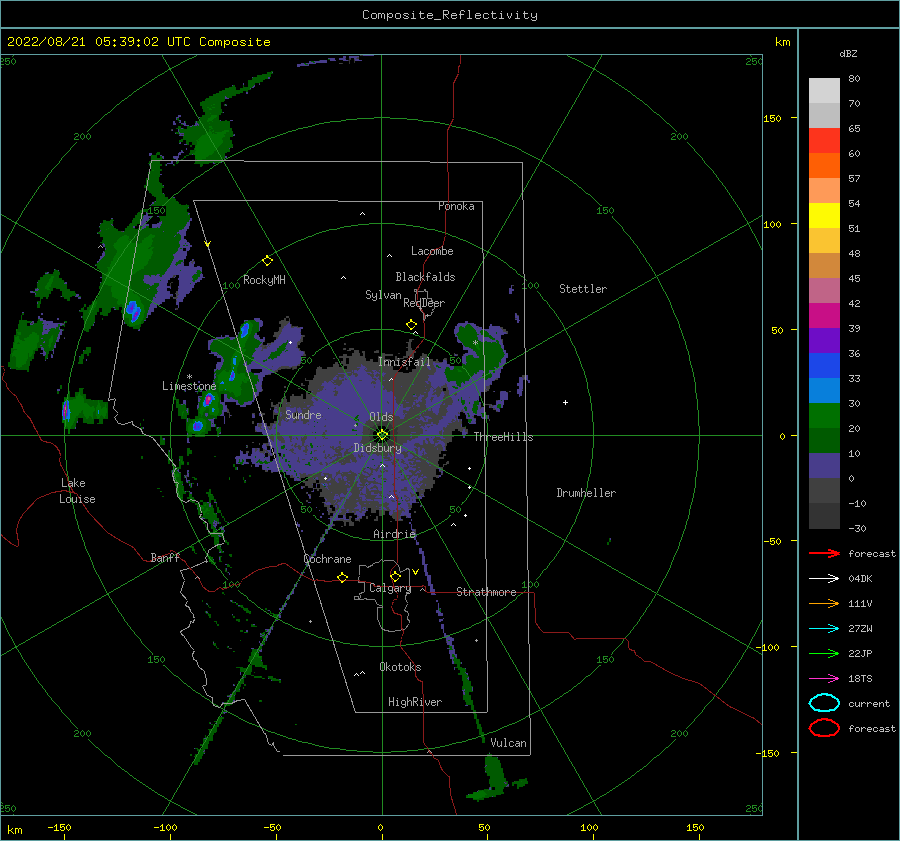This screenshot has height=841, width=900.
Task: Click the green 22JP arrow in legend
Action: pyautogui.click(x=824, y=653)
